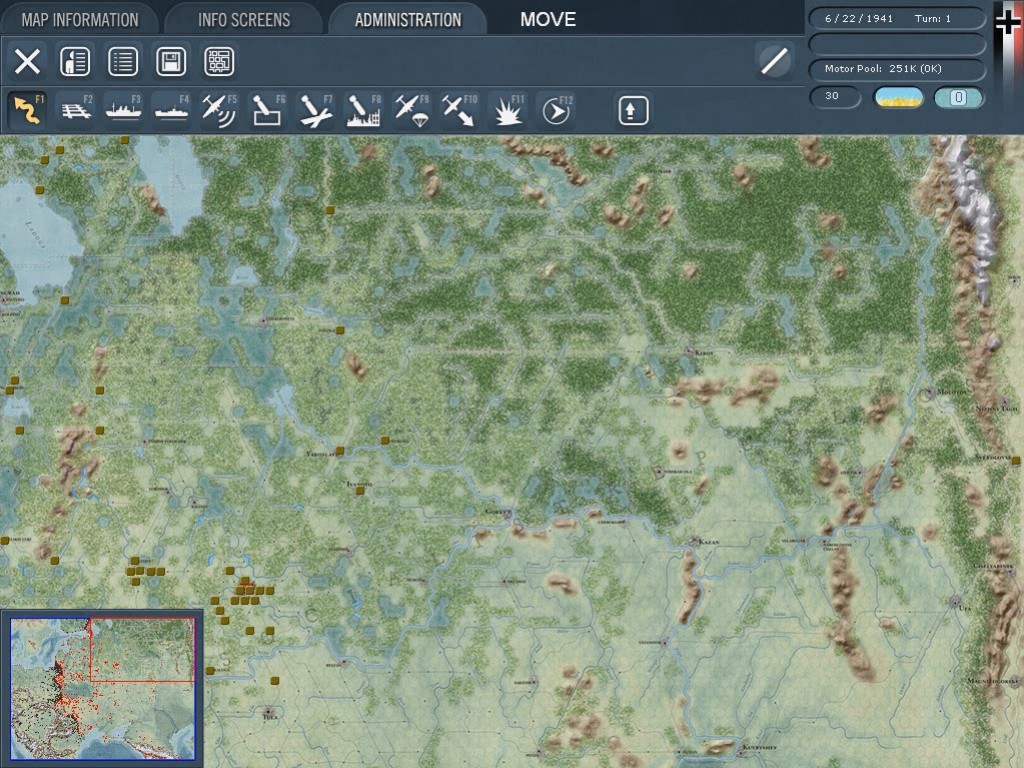Switch to F5 air reconnaissance mode
This screenshot has height=768, width=1024.
[x=219, y=109]
